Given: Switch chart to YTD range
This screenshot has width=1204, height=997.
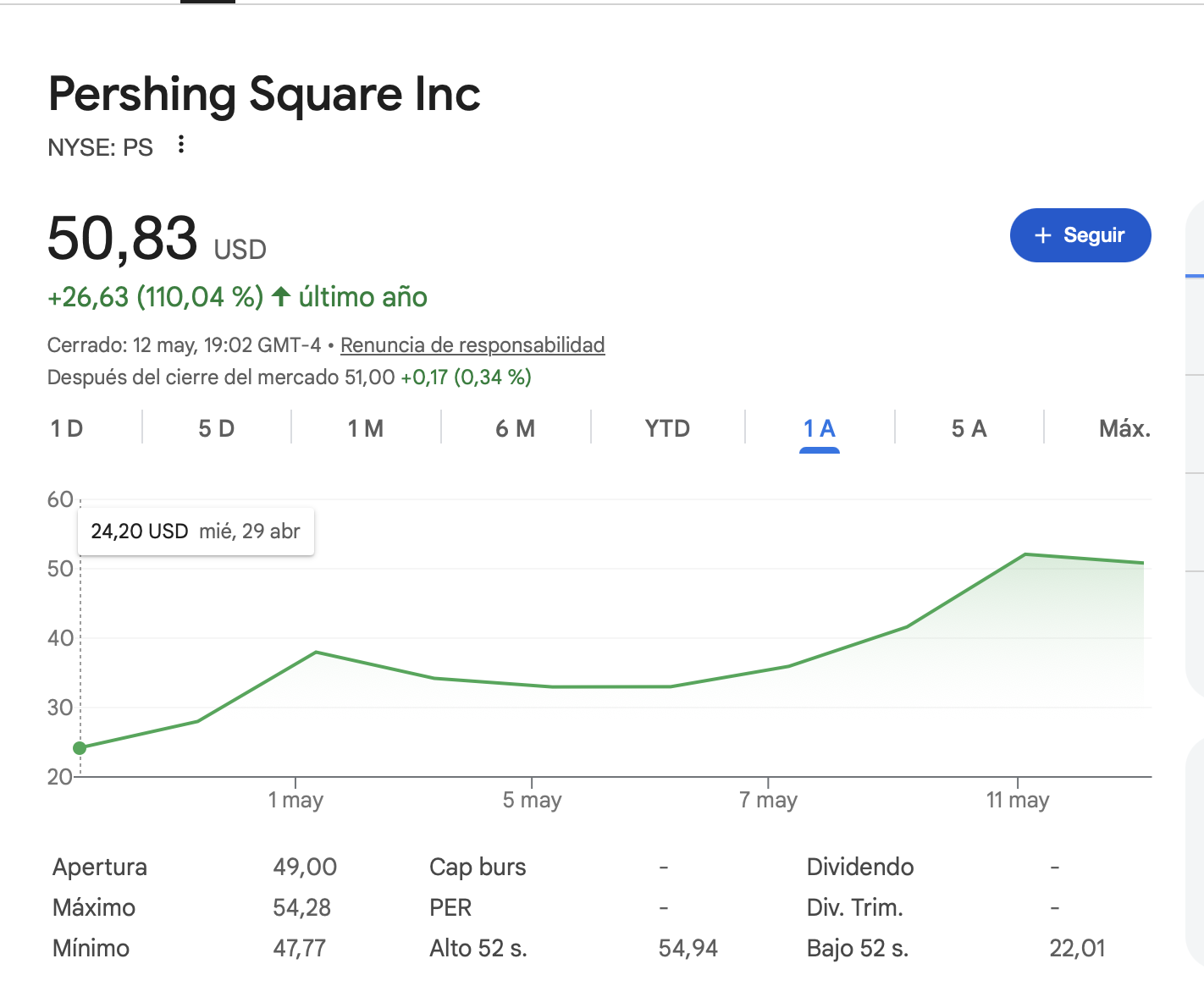Looking at the screenshot, I should tap(667, 428).
